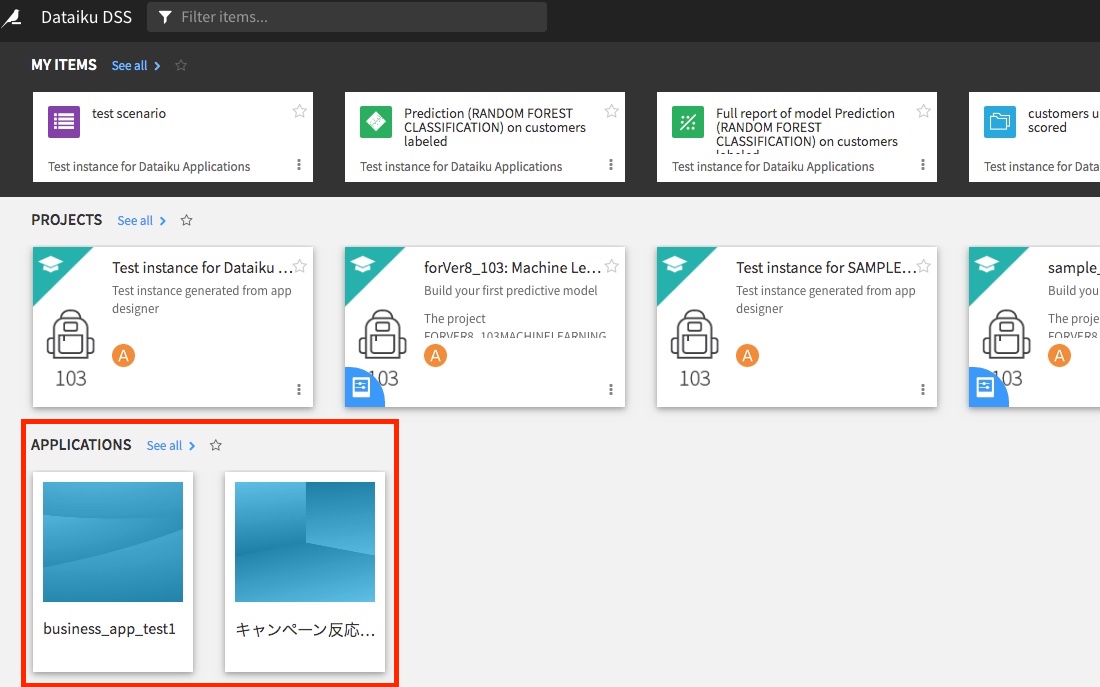
Task: Open forVer8_103: Machine Le... project title
Action: (x=512, y=267)
